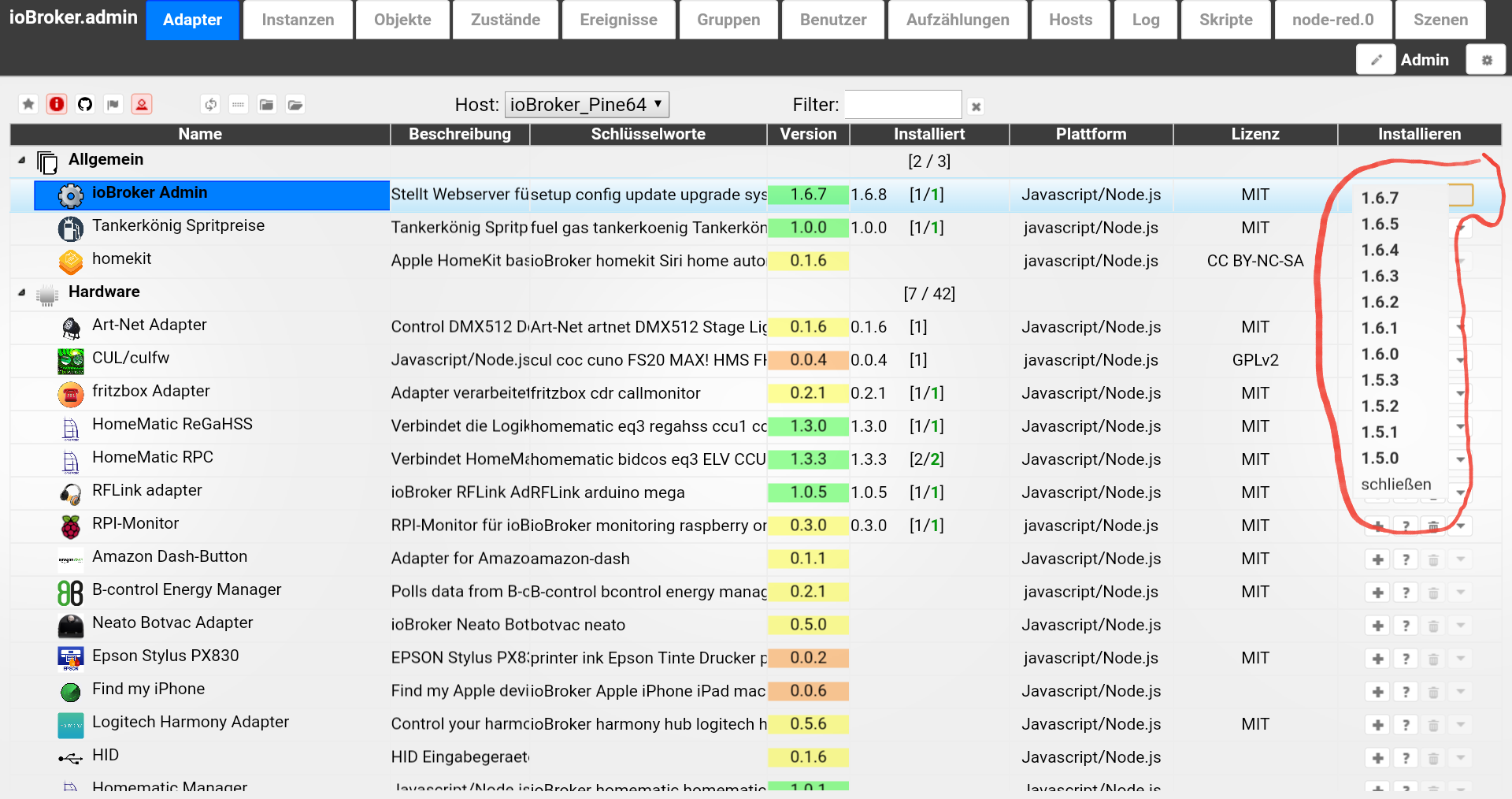Sort by the Name column header
This screenshot has width=1512, height=799.
(200, 134)
